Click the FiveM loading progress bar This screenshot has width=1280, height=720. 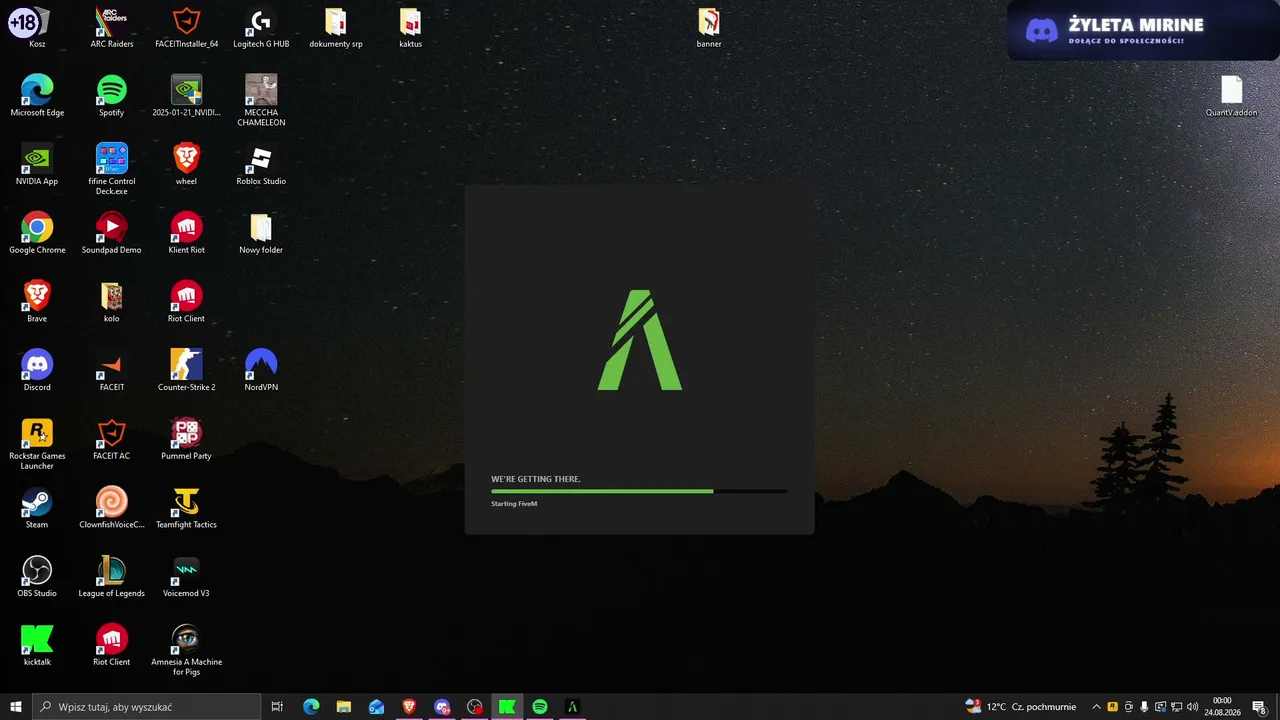pos(639,491)
